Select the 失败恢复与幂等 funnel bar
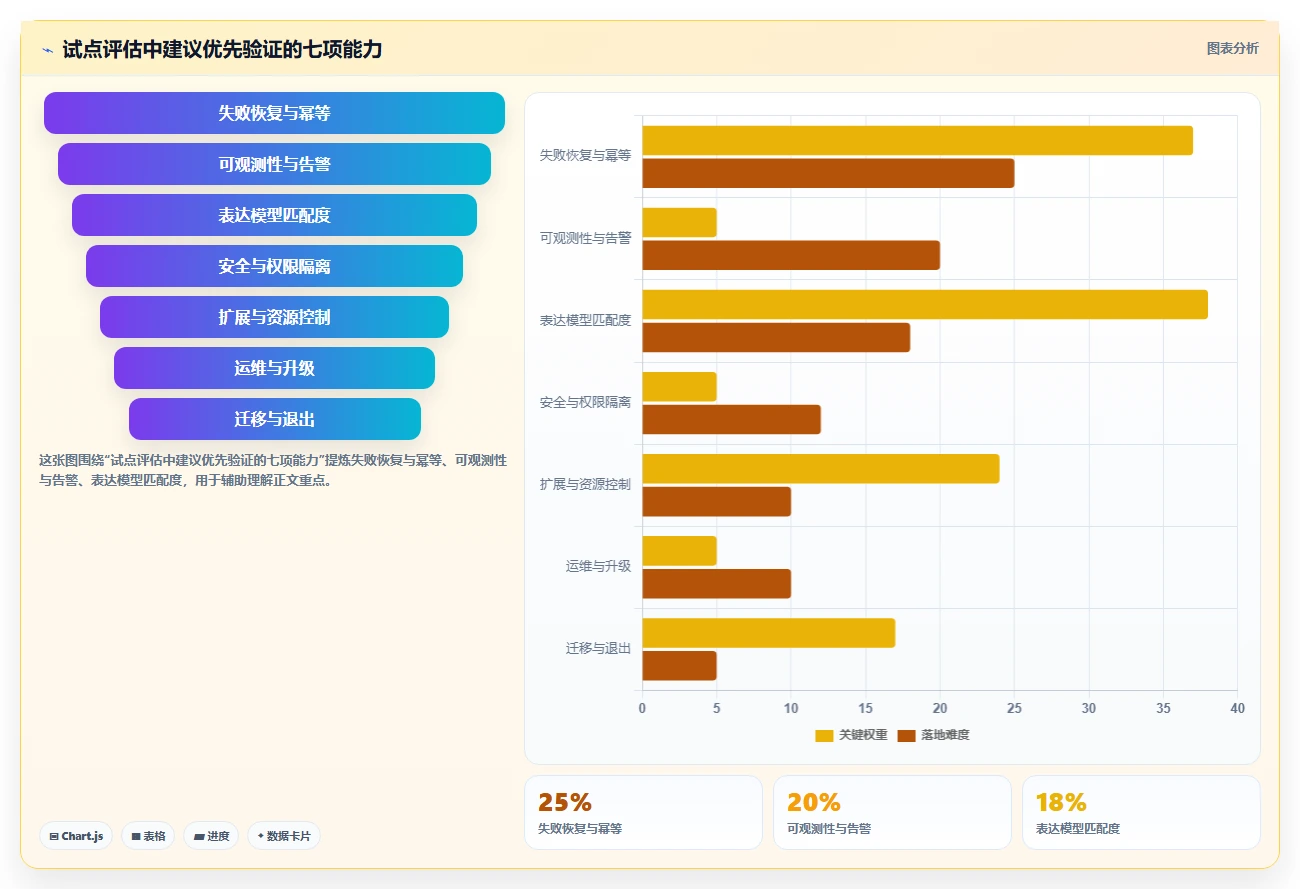 274,113
